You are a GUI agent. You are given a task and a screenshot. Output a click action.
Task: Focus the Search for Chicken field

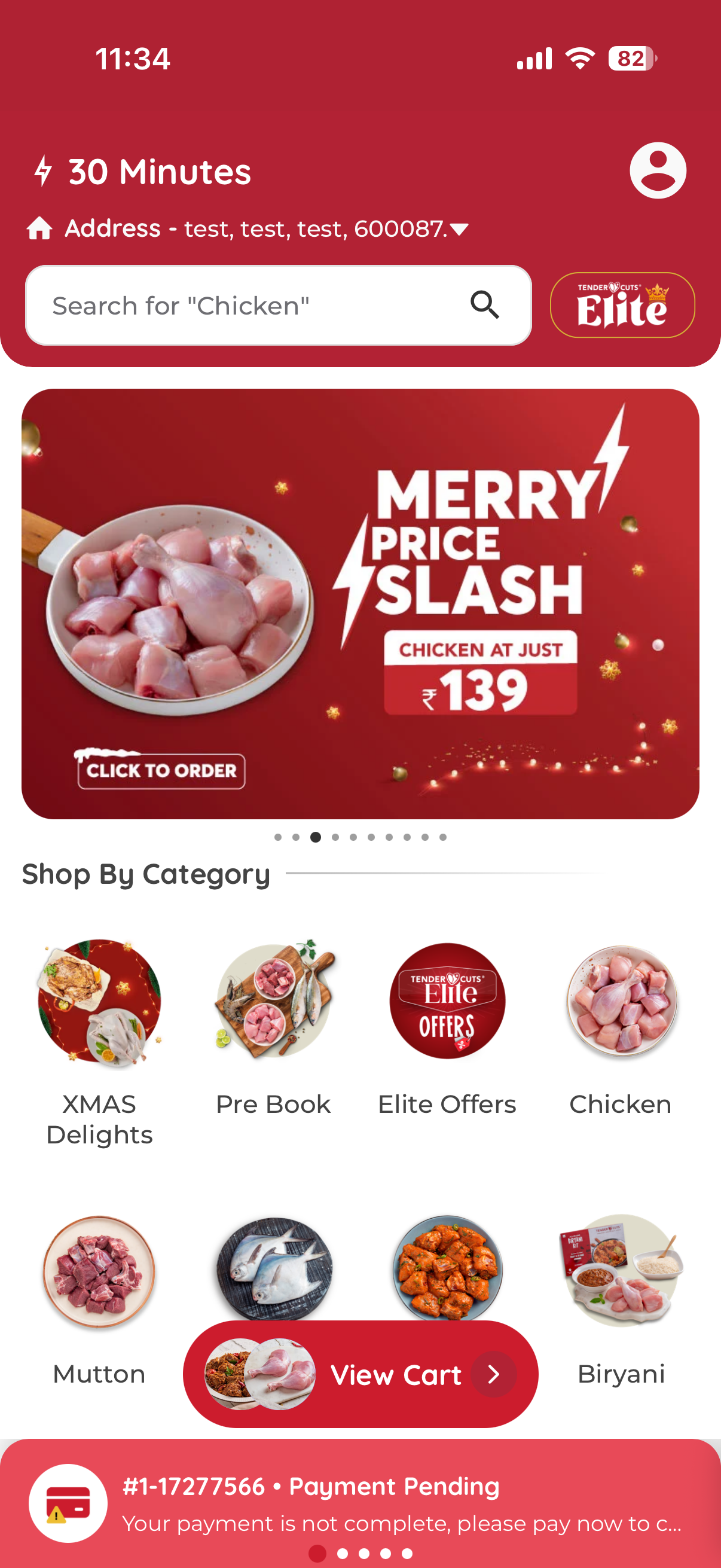(x=279, y=305)
